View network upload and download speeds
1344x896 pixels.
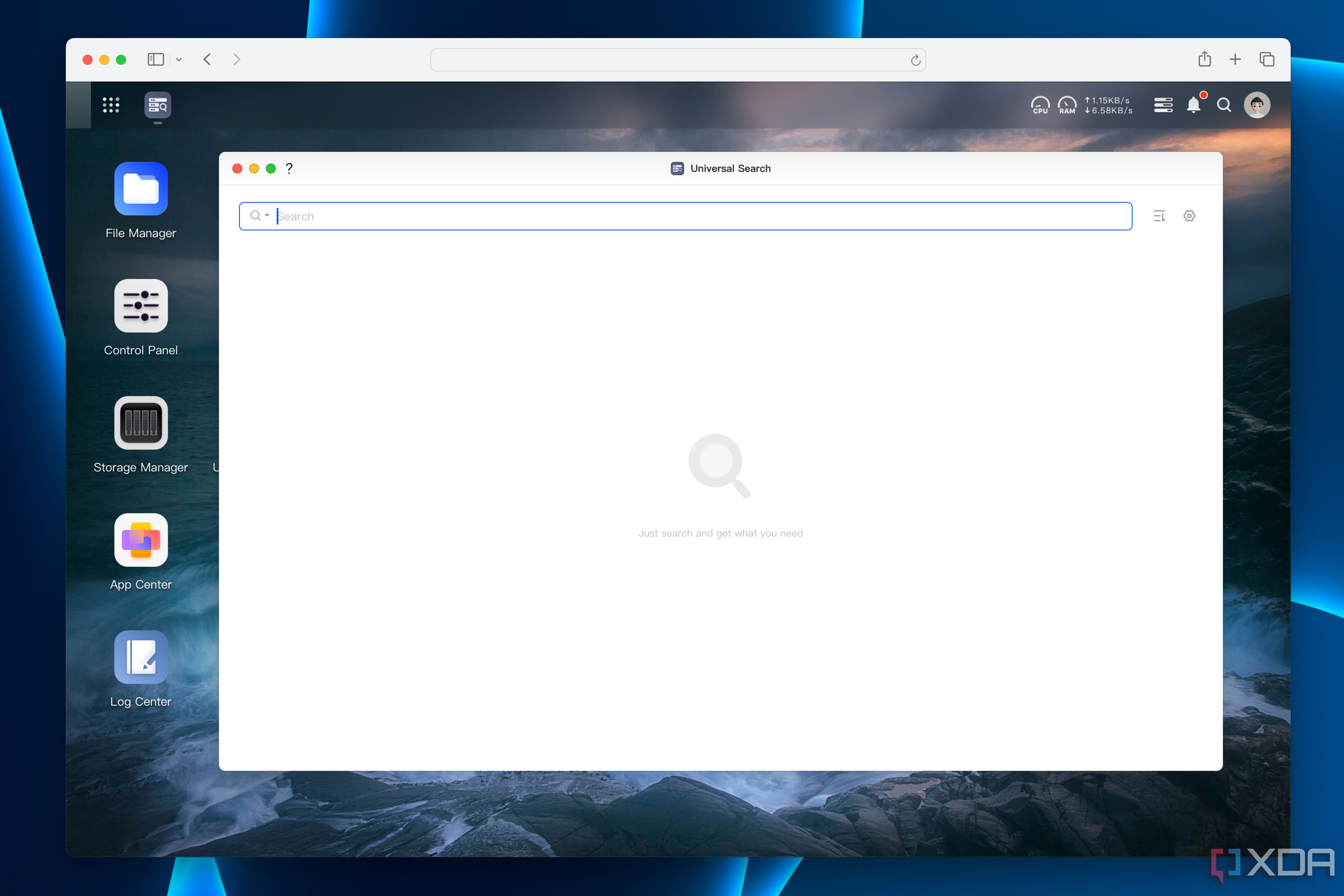[x=1109, y=105]
